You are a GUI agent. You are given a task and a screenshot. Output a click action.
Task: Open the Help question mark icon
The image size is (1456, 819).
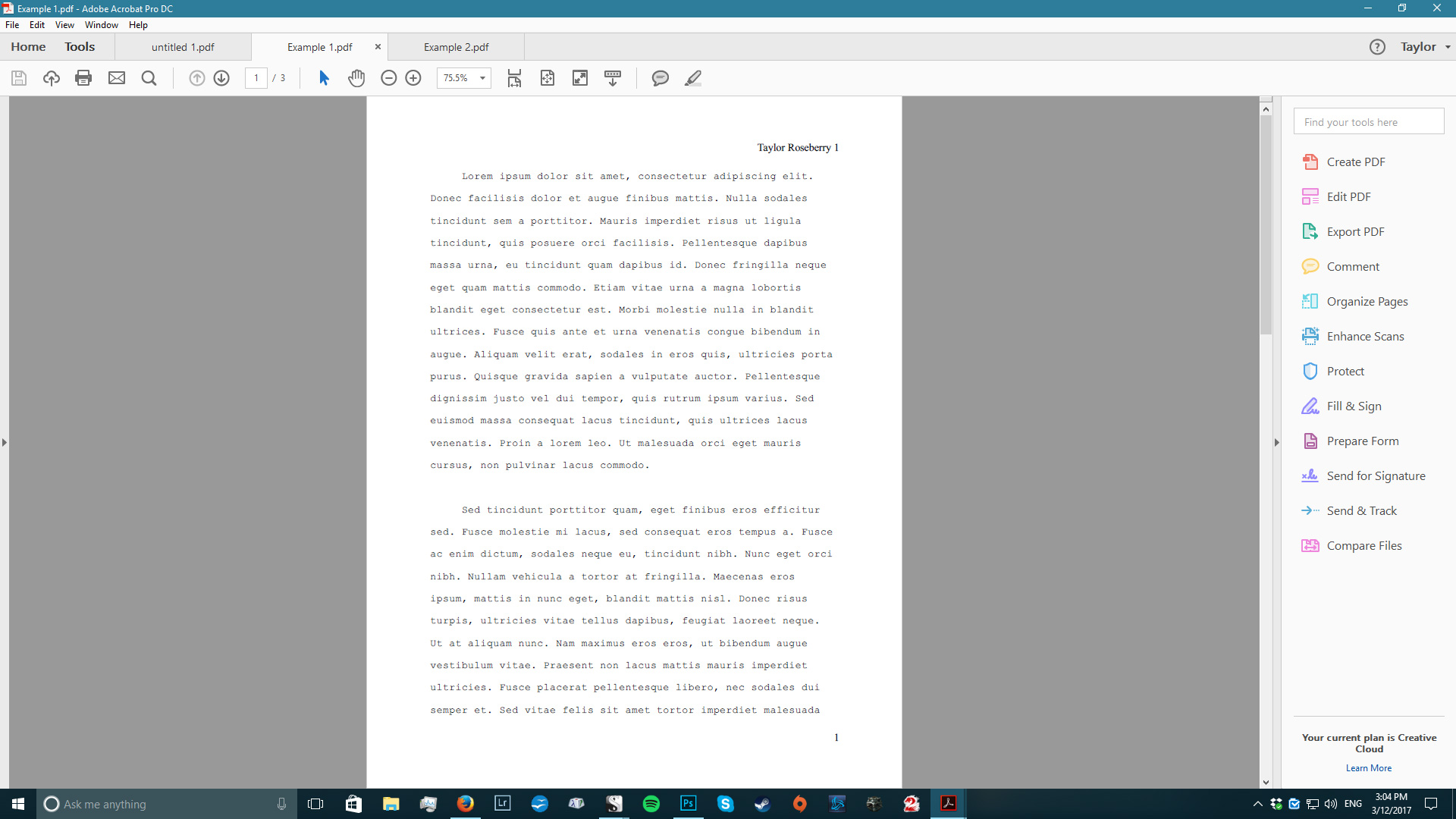pos(1377,47)
